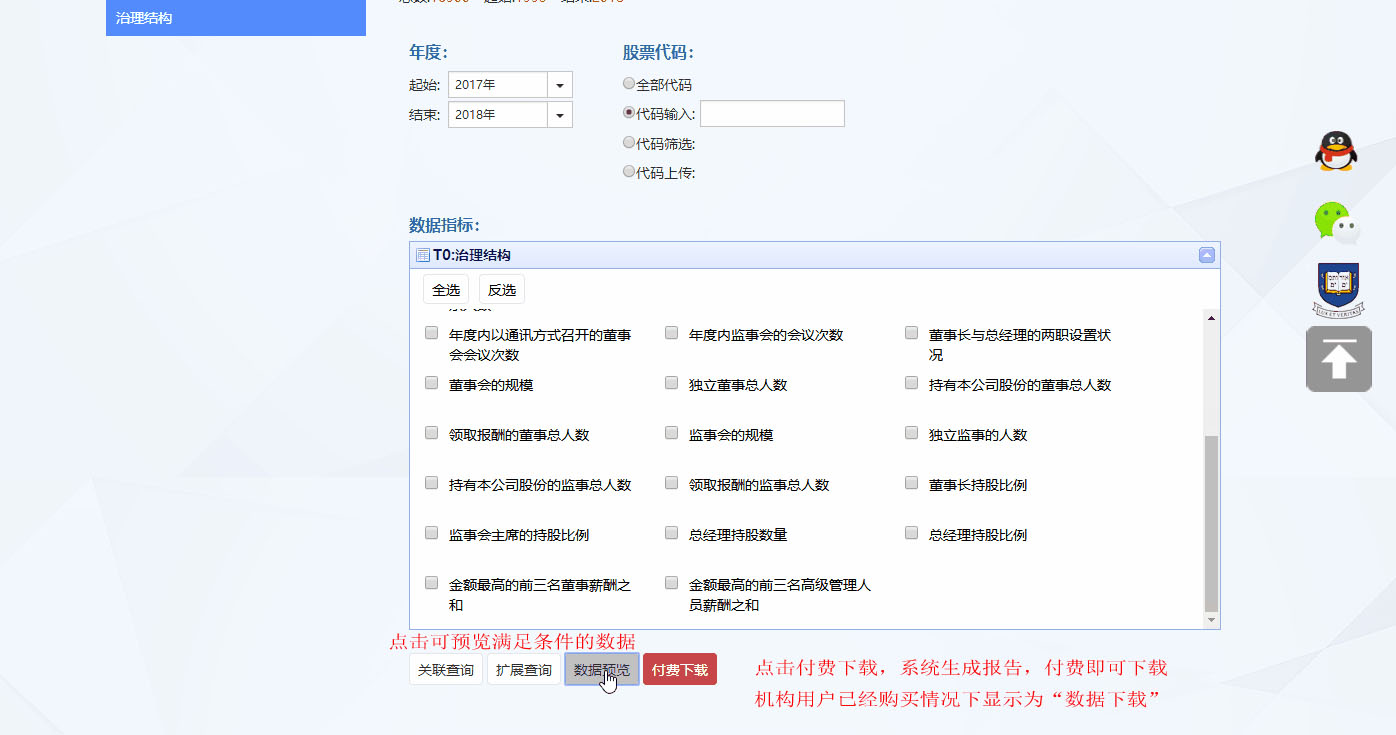Collapse the T0:治理结构 panel
The height and width of the screenshot is (735, 1396).
click(1207, 255)
